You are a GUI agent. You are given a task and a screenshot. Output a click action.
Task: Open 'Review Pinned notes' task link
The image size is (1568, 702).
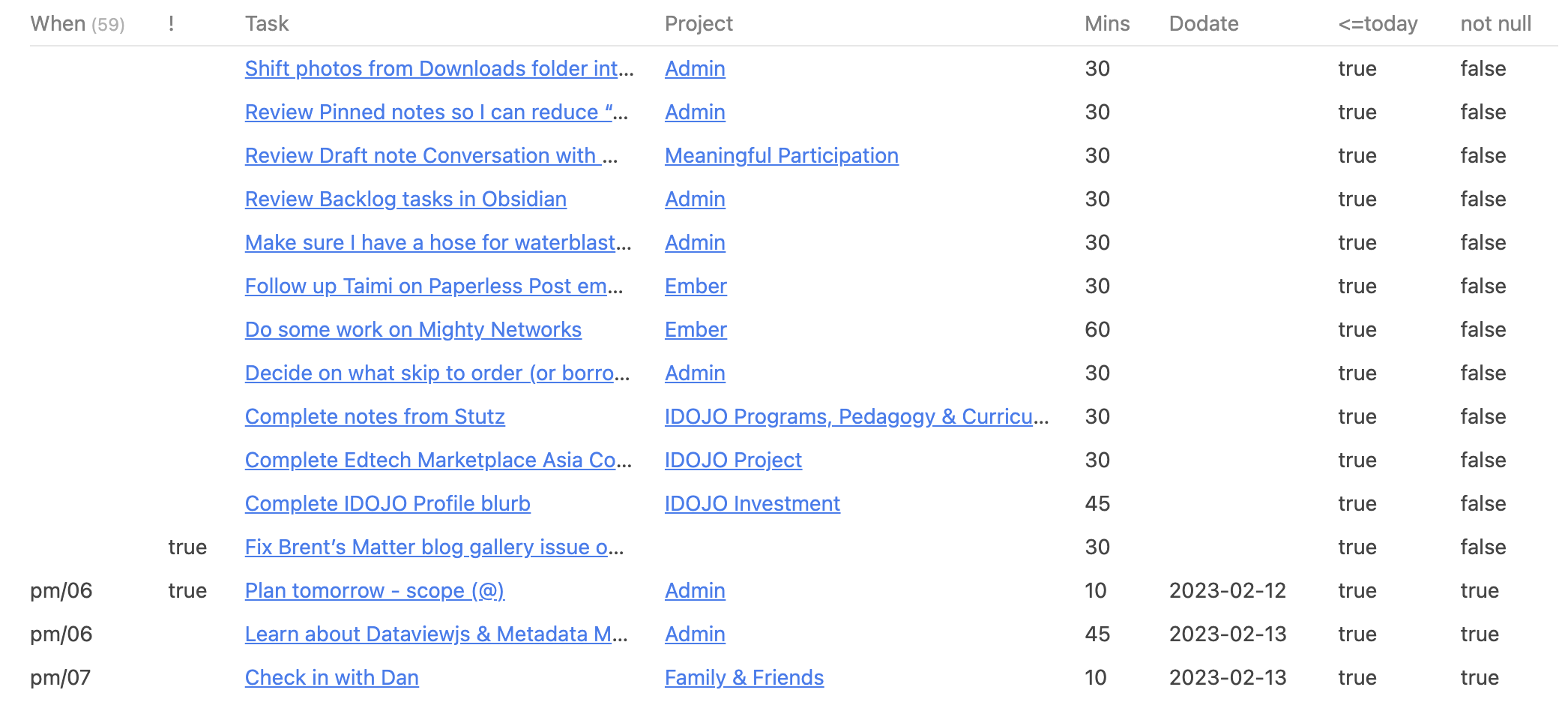click(436, 112)
